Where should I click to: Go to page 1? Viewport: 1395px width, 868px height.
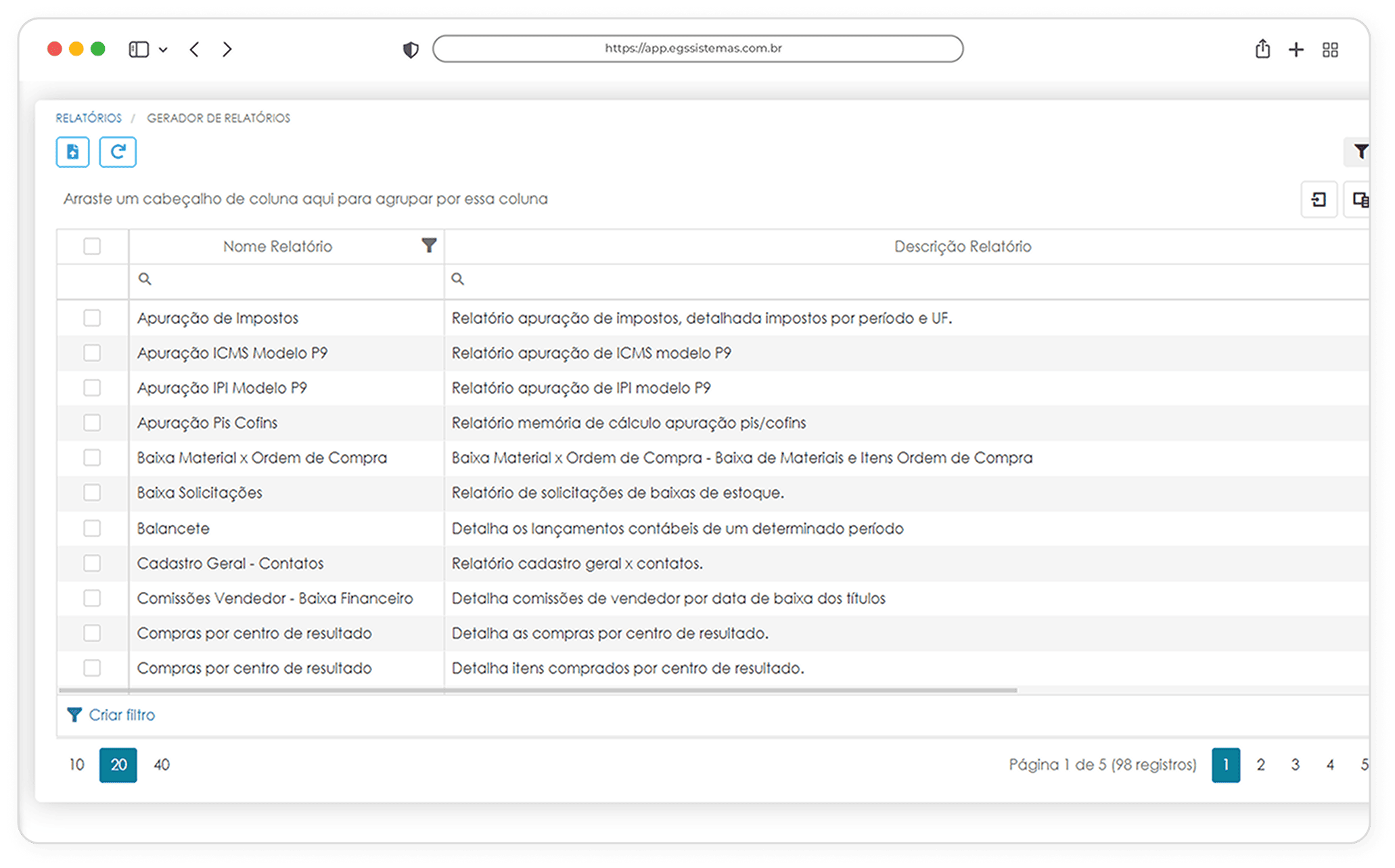coord(1226,764)
